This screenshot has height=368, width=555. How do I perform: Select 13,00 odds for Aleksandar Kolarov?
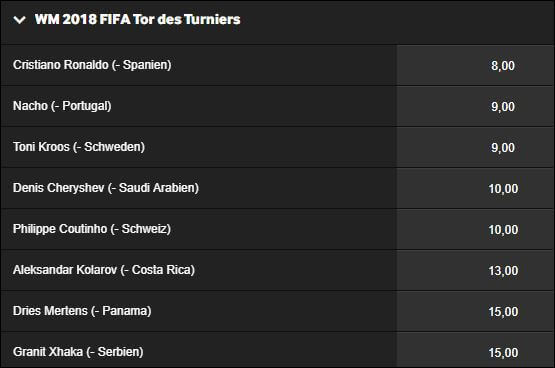475,271
